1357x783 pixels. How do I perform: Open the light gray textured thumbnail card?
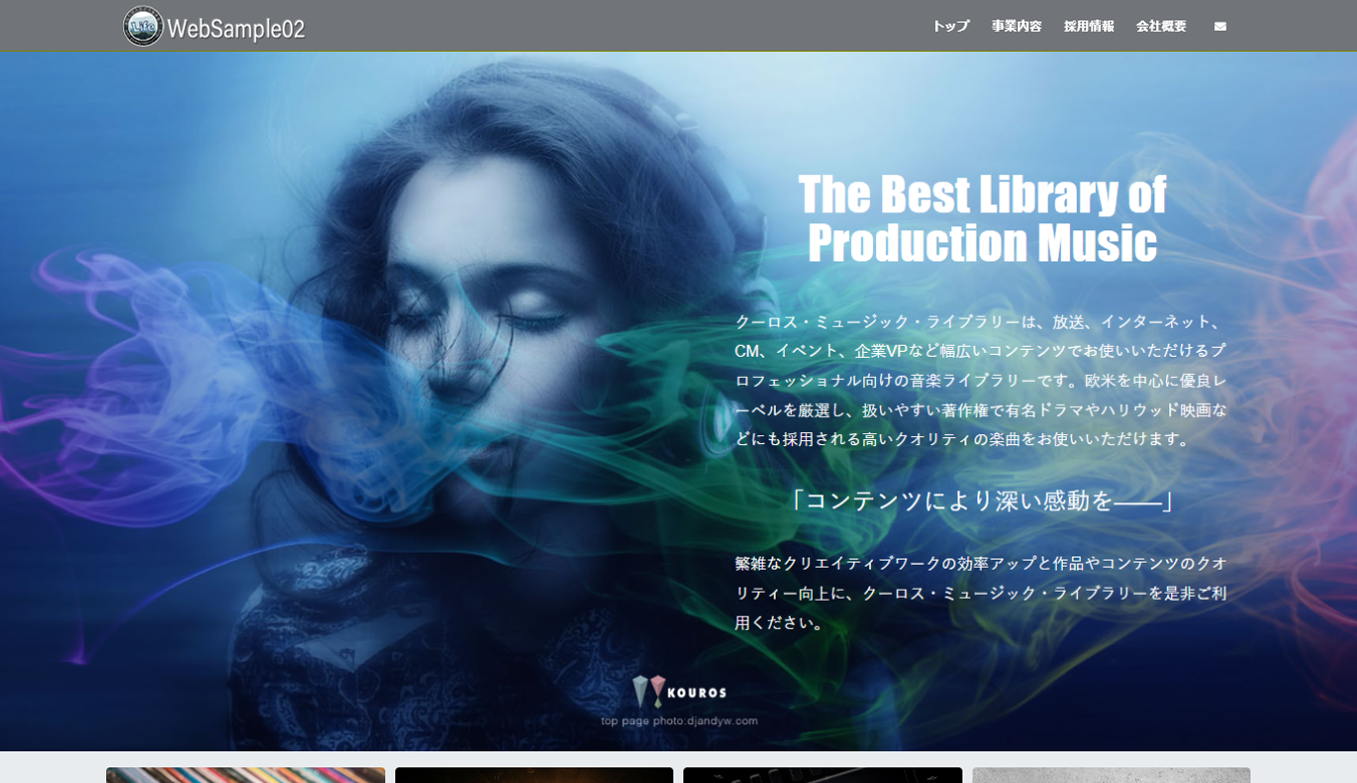coord(1110,774)
